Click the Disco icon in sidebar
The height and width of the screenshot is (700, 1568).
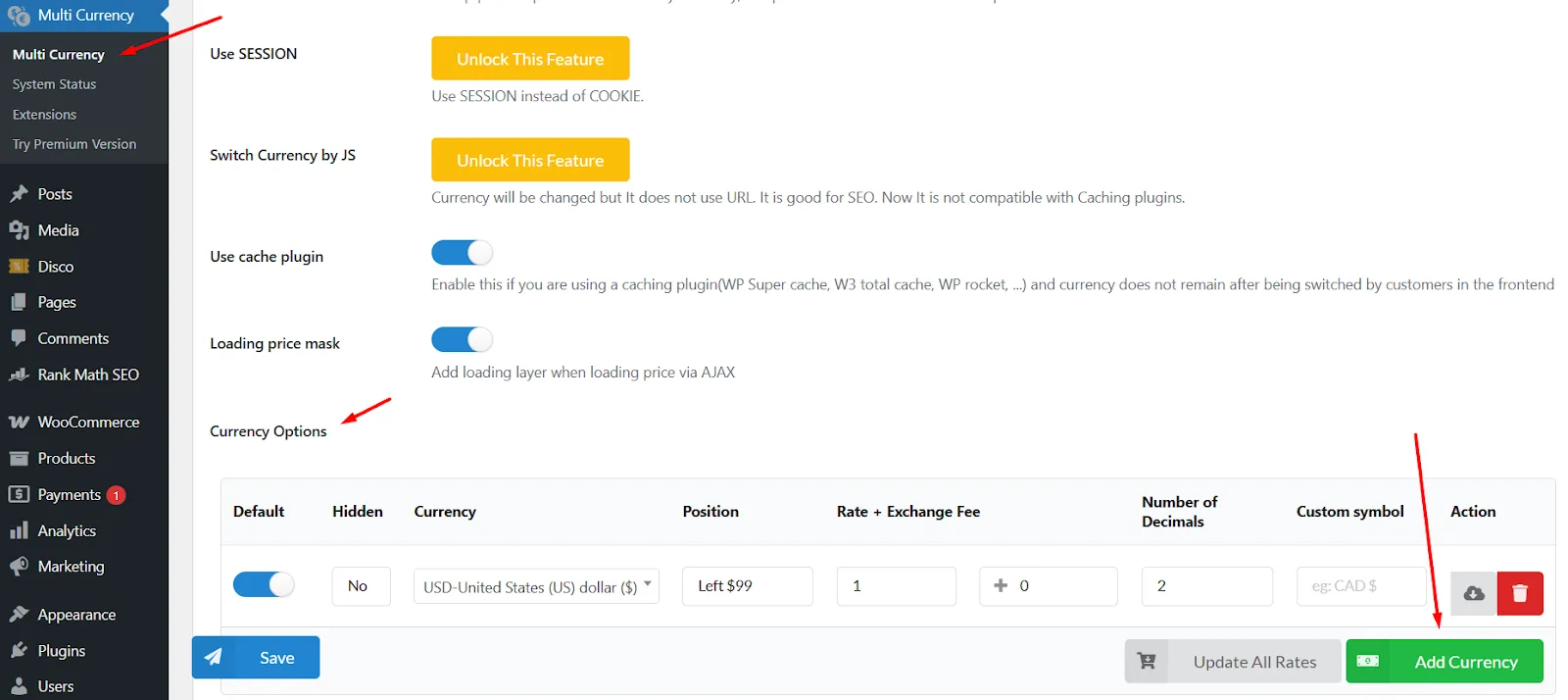[19, 267]
